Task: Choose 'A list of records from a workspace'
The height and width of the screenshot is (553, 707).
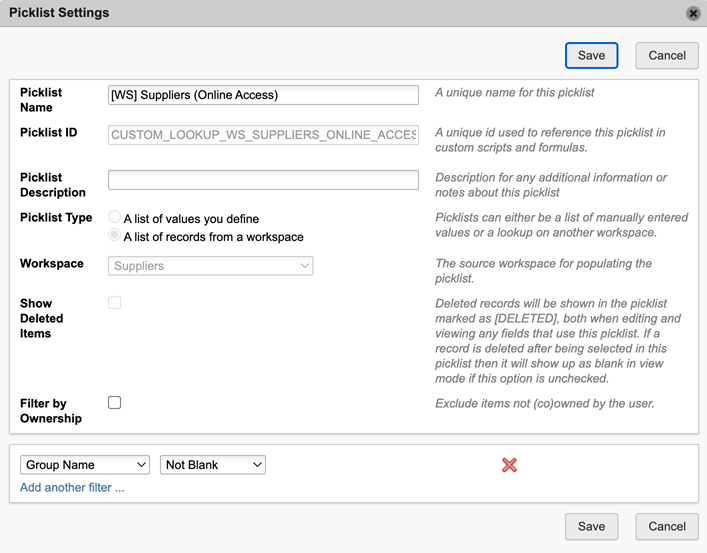Action: (115, 236)
